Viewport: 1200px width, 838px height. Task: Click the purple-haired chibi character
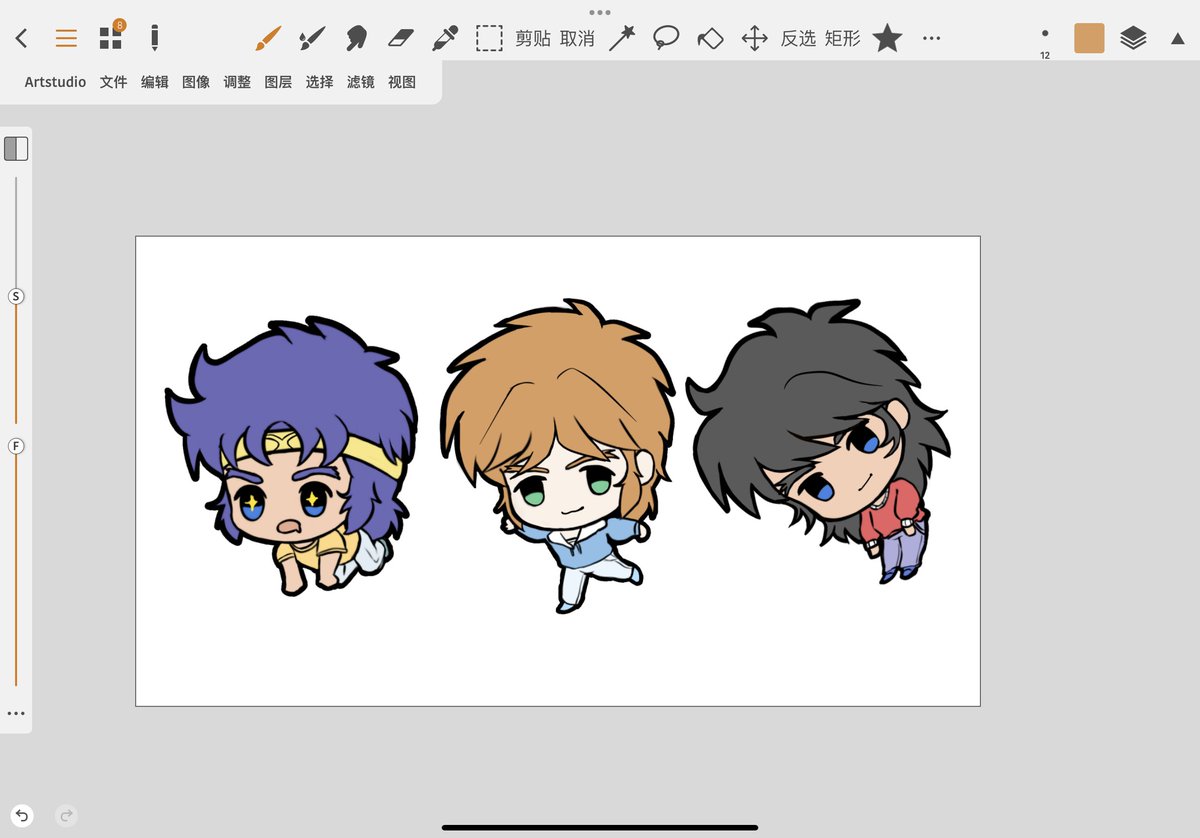[291, 456]
